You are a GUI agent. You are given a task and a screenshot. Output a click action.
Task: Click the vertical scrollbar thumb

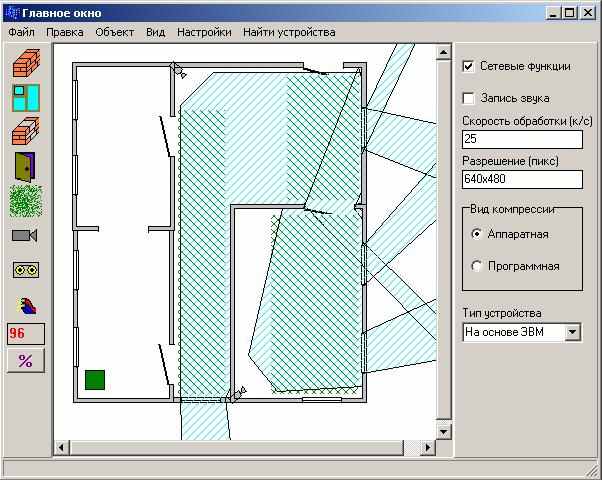(x=443, y=239)
